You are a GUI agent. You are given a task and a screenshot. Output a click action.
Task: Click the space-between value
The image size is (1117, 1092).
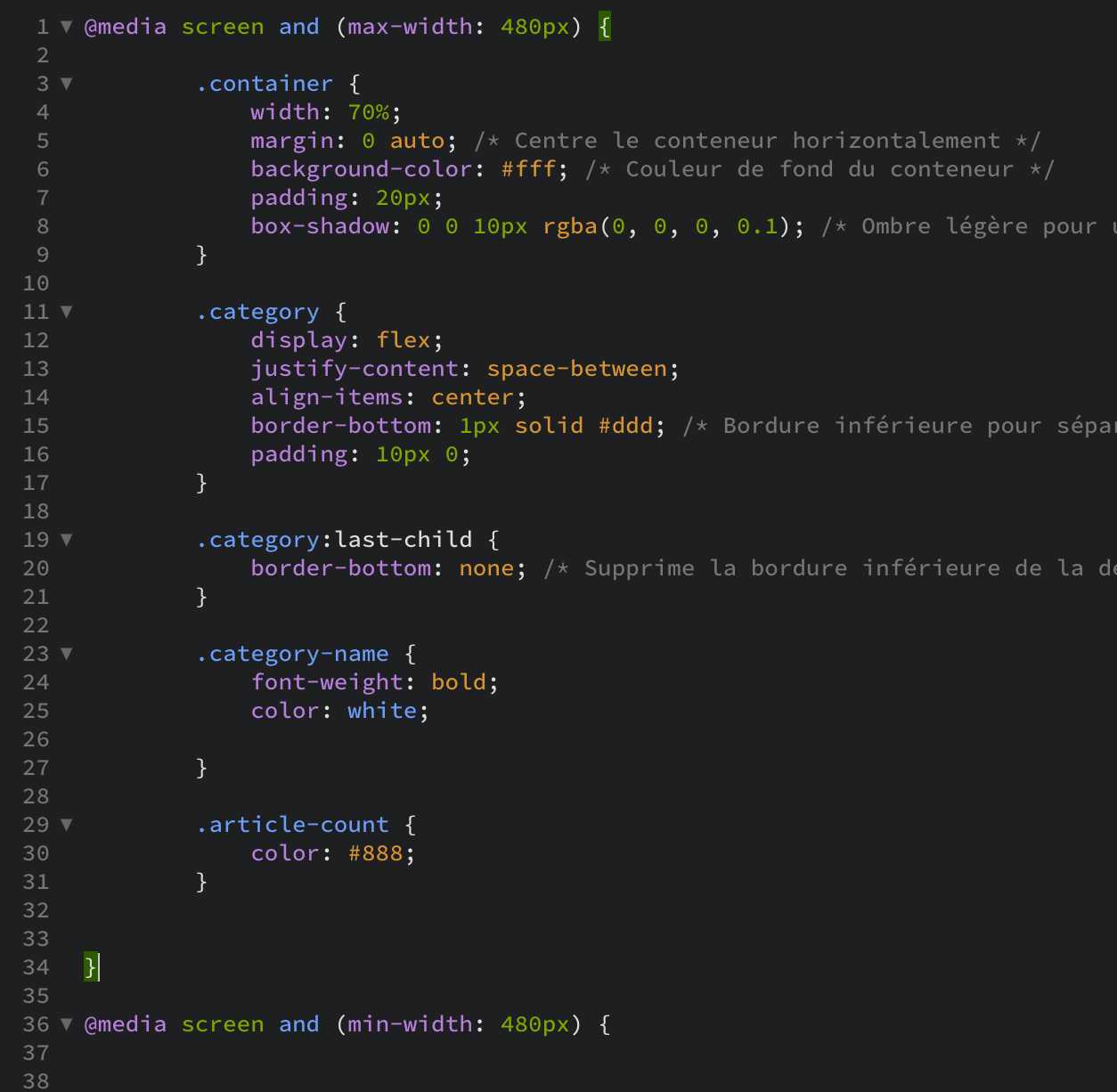pyautogui.click(x=576, y=369)
